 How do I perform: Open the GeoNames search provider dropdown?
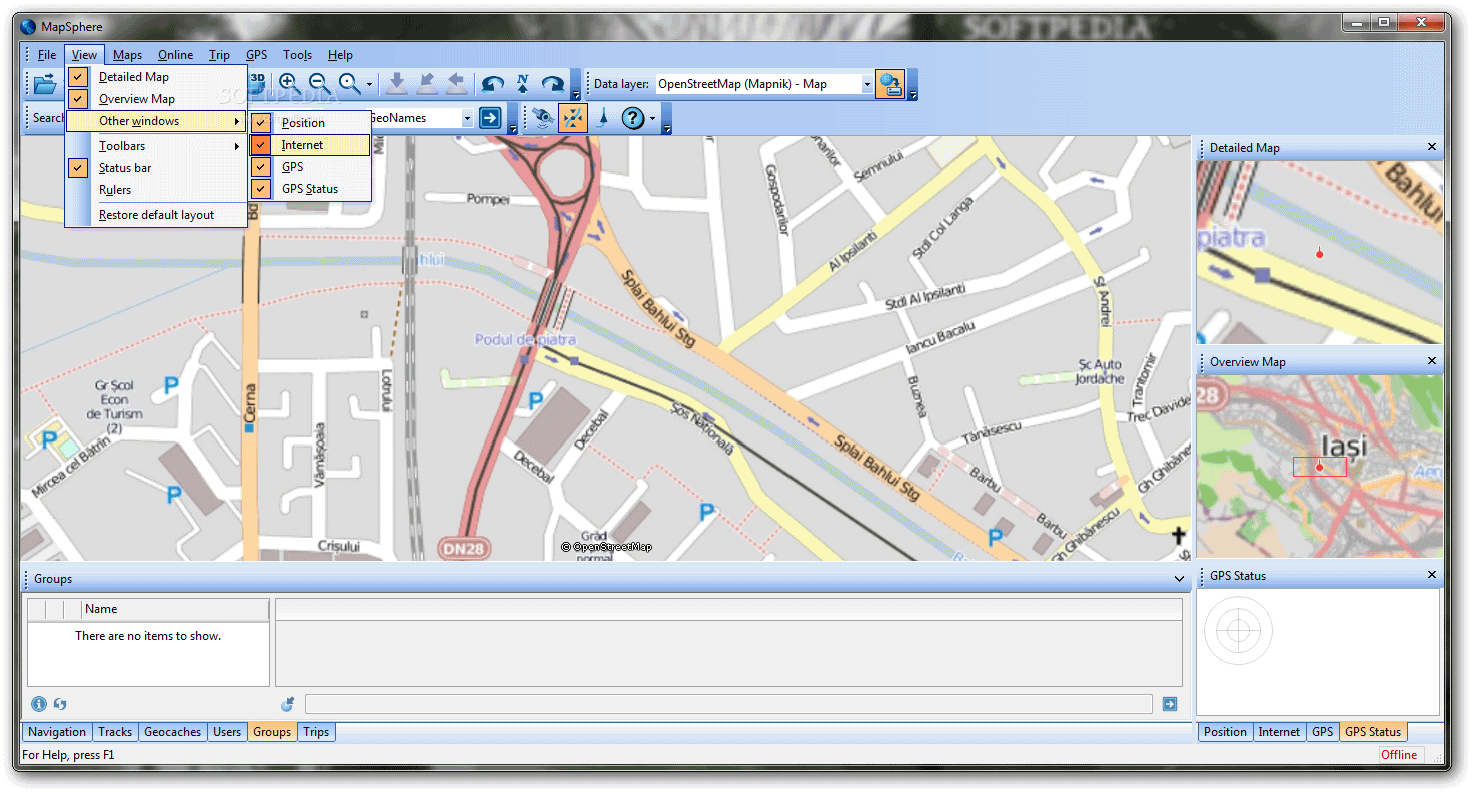point(467,118)
